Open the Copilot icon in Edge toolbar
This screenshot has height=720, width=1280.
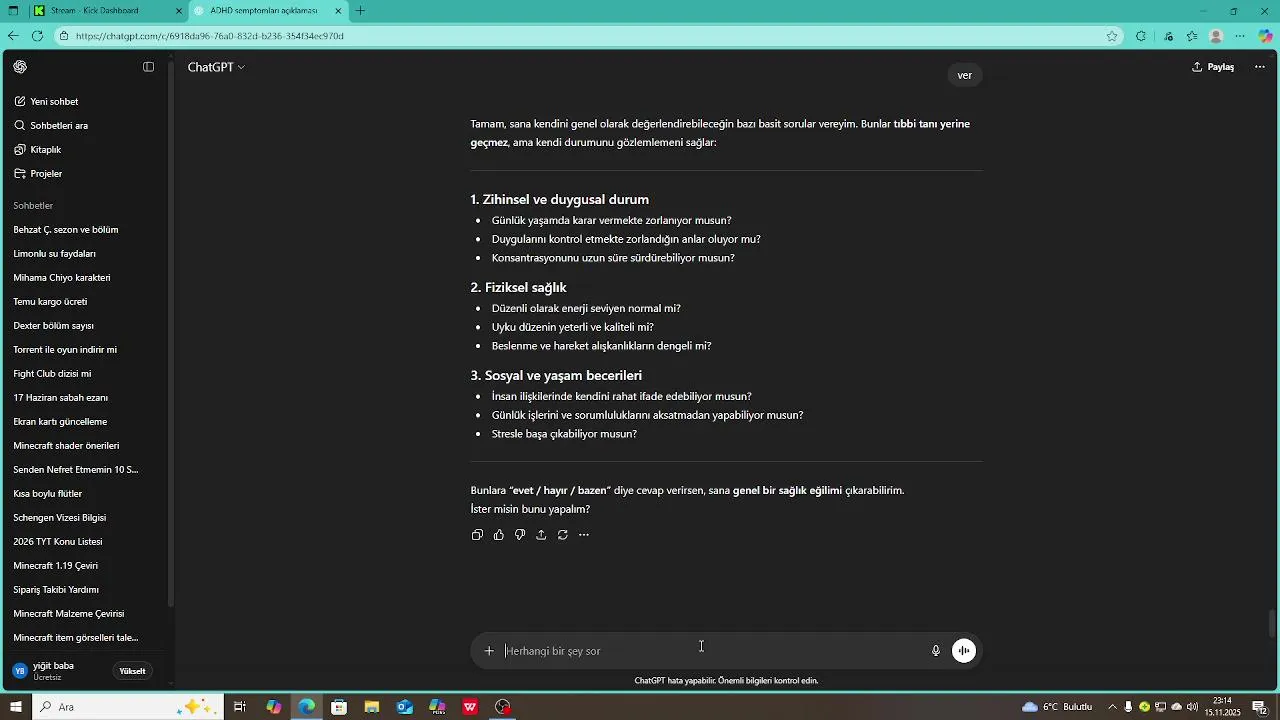click(x=1265, y=36)
